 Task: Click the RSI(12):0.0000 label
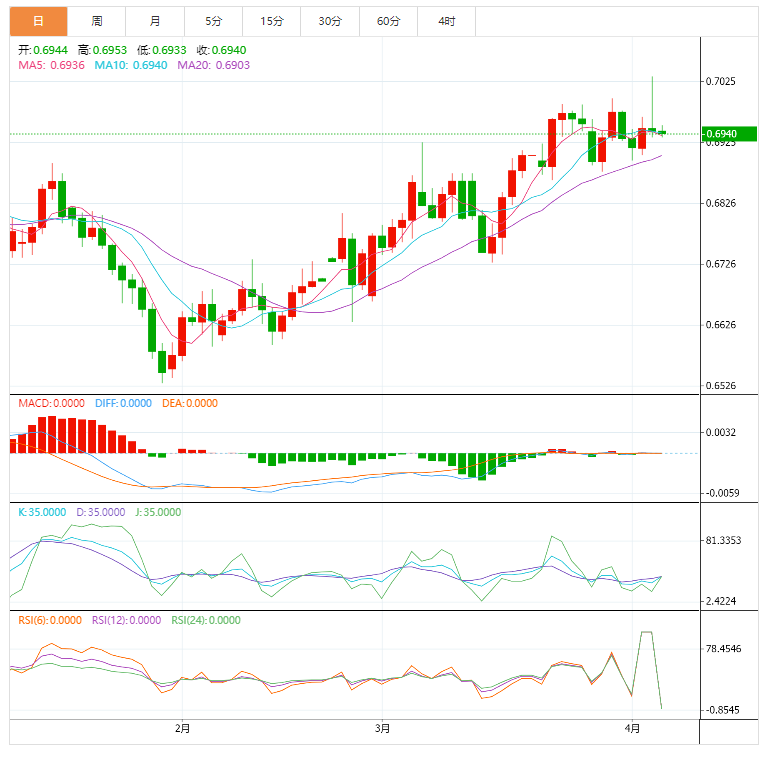pyautogui.click(x=126, y=620)
